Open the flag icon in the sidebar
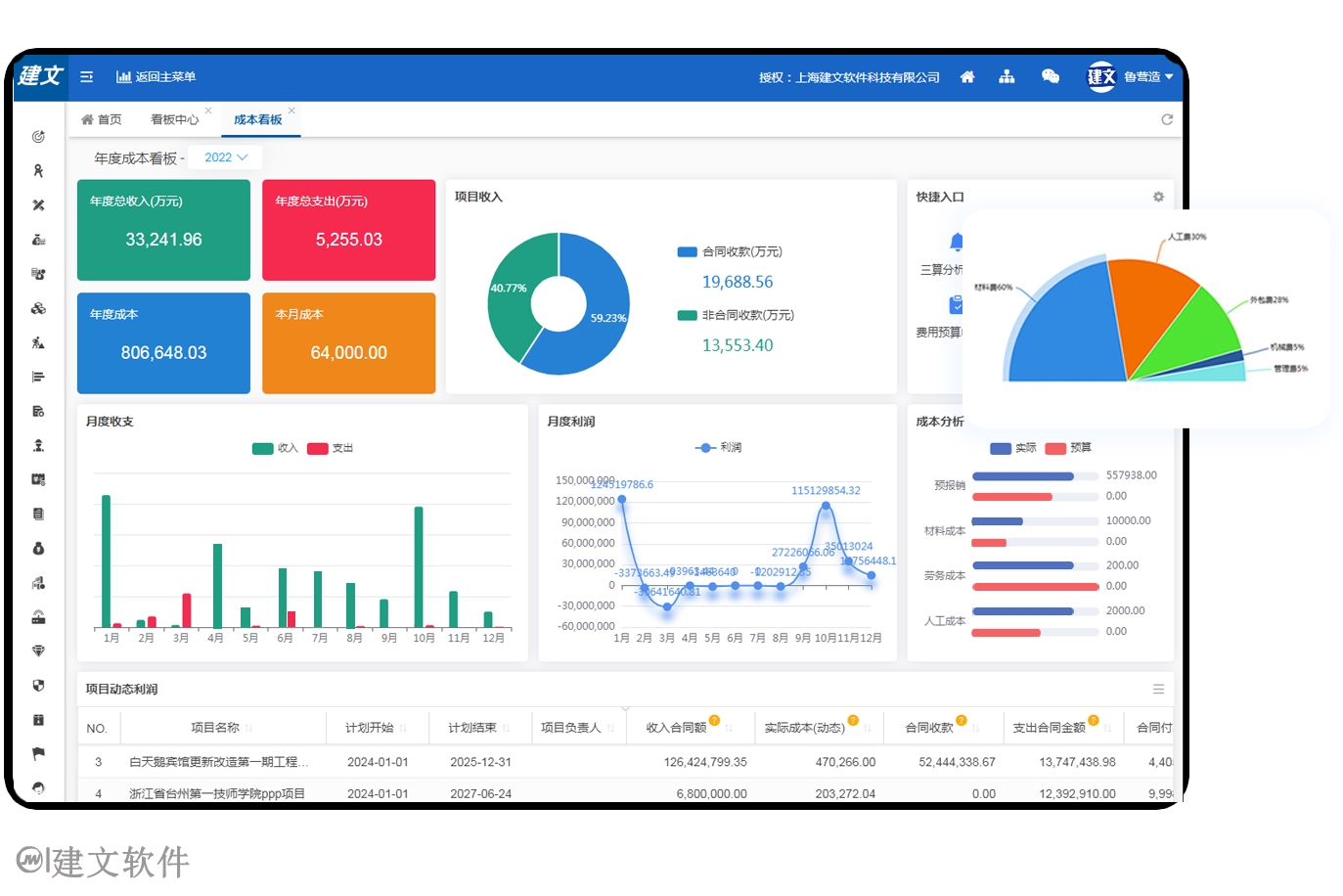The image size is (1343, 896). [x=38, y=753]
